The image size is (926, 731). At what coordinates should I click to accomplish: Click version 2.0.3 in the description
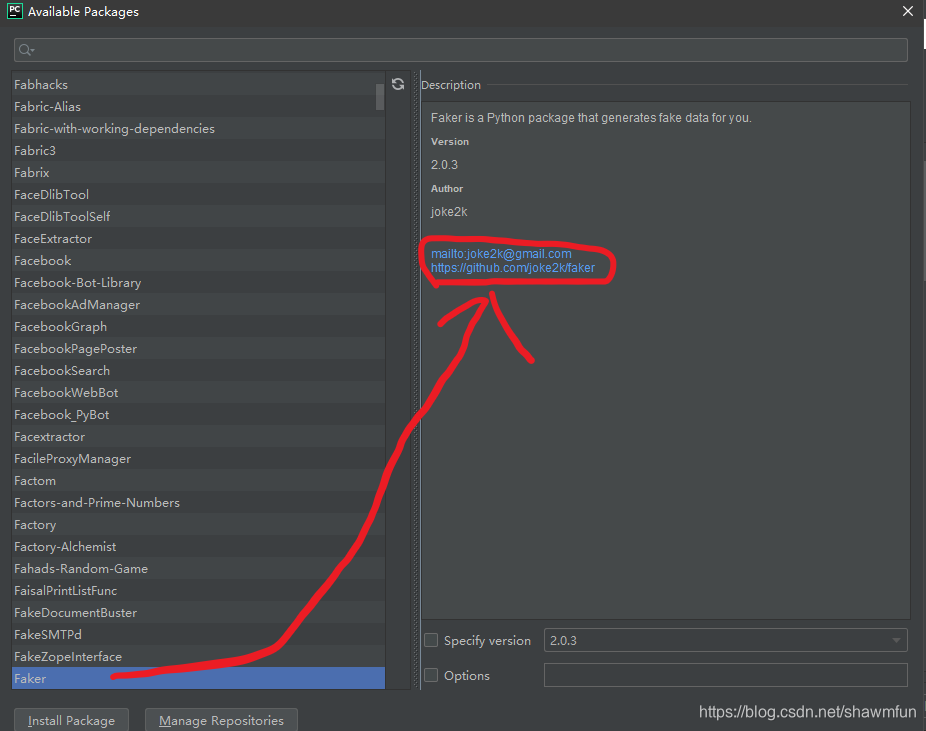click(x=444, y=165)
